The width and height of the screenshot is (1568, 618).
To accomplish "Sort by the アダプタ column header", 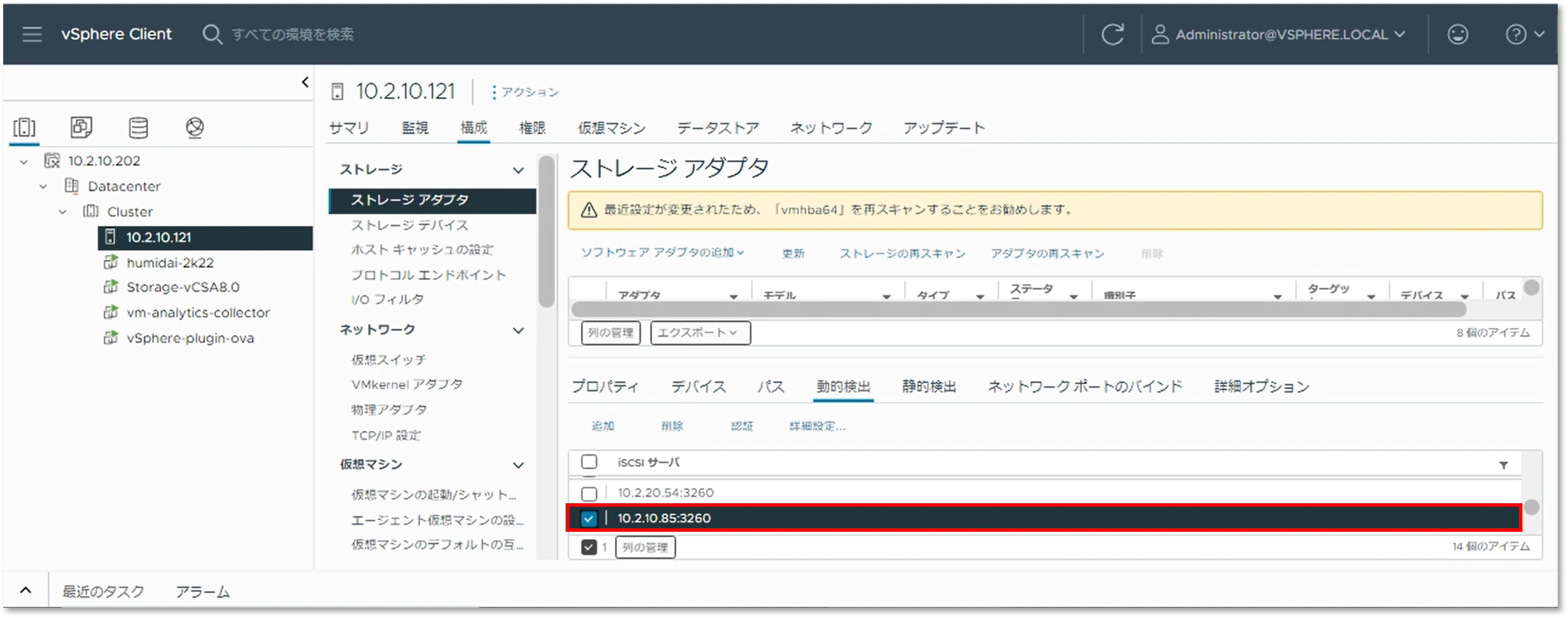I will click(639, 295).
